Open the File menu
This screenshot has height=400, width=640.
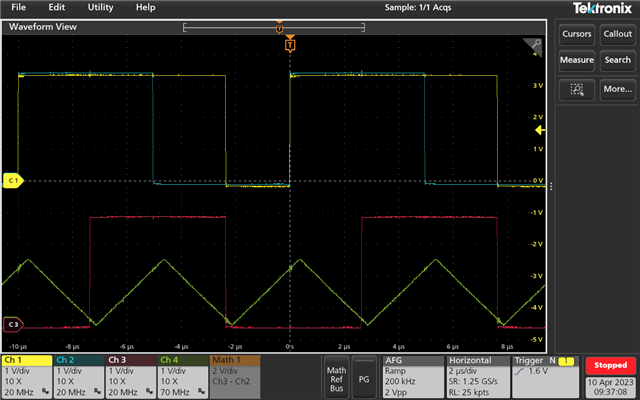click(x=18, y=7)
